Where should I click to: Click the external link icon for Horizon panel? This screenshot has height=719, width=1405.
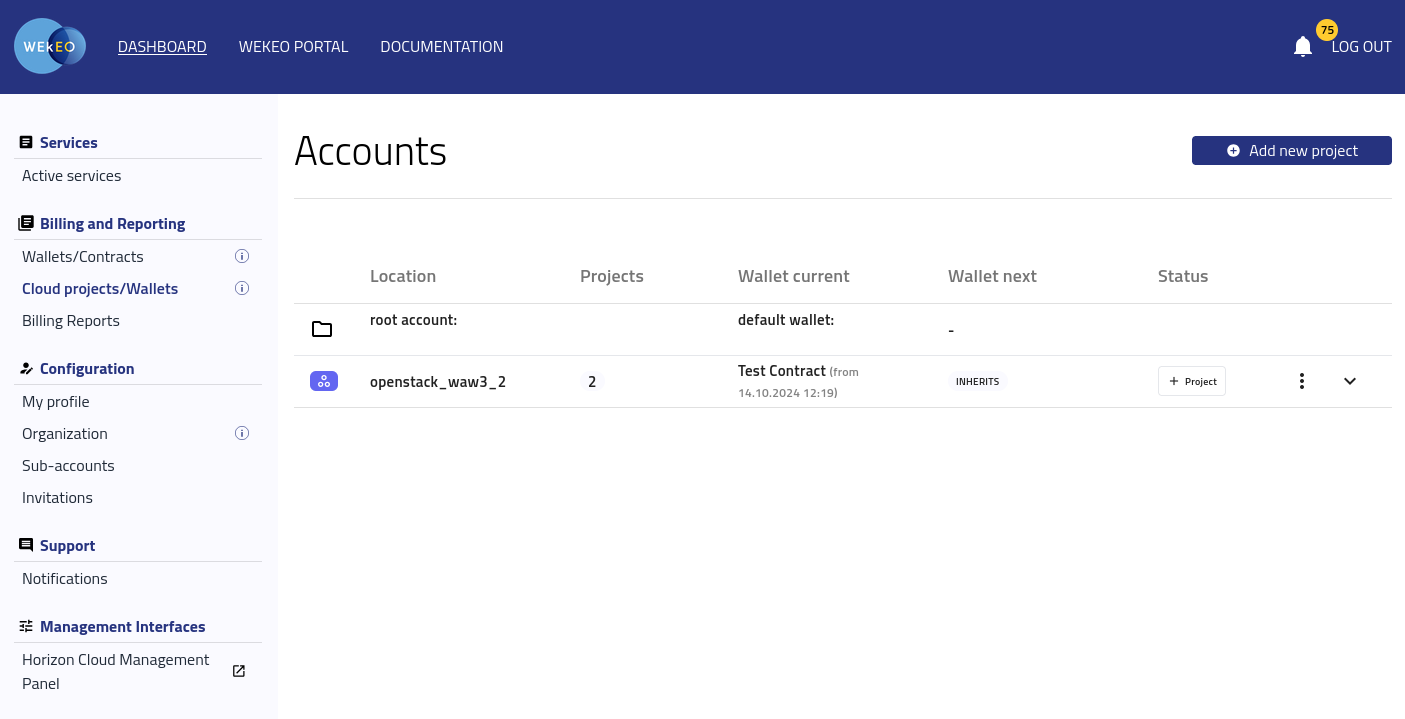pos(239,671)
